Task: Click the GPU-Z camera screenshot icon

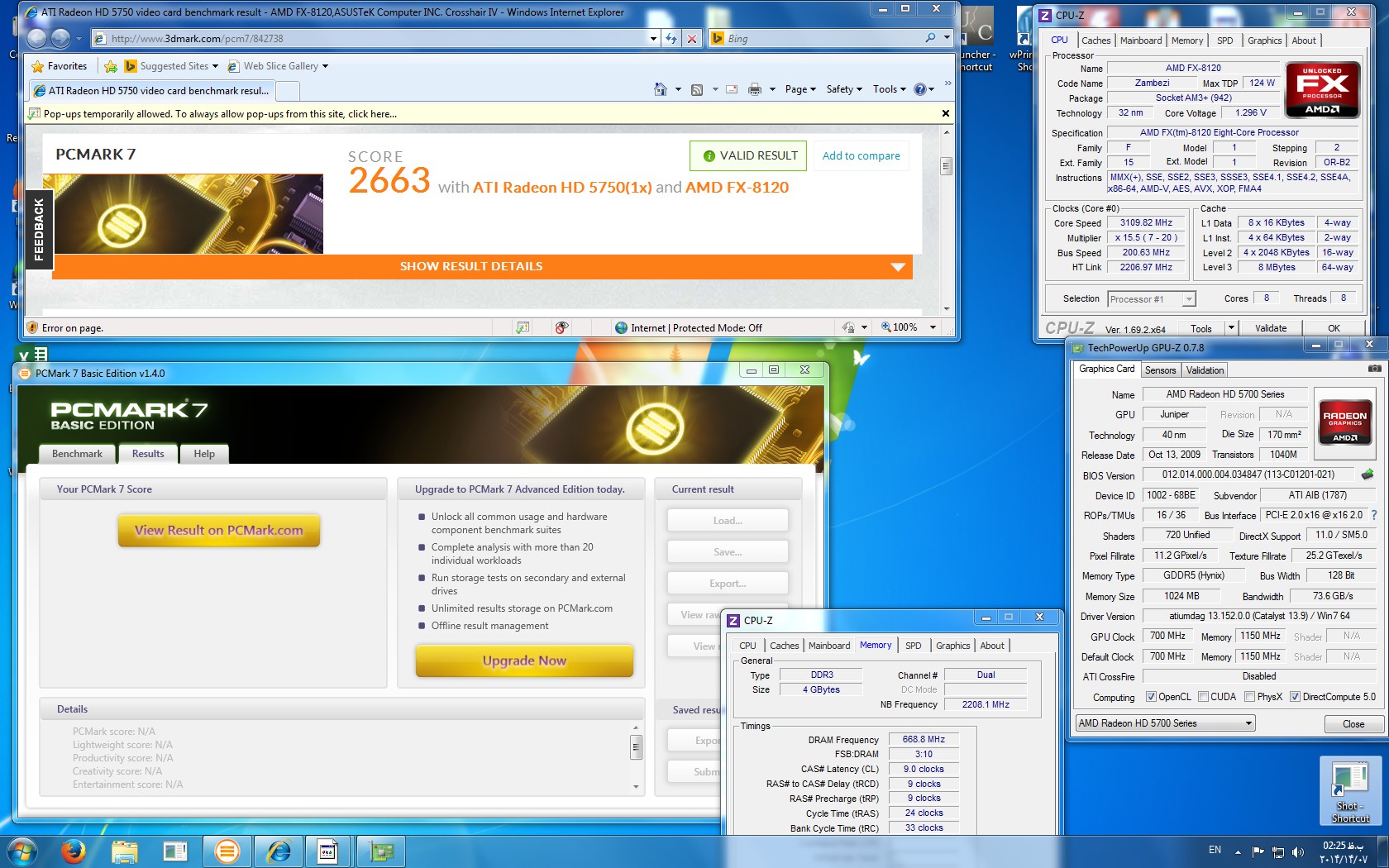Action: [x=1374, y=369]
